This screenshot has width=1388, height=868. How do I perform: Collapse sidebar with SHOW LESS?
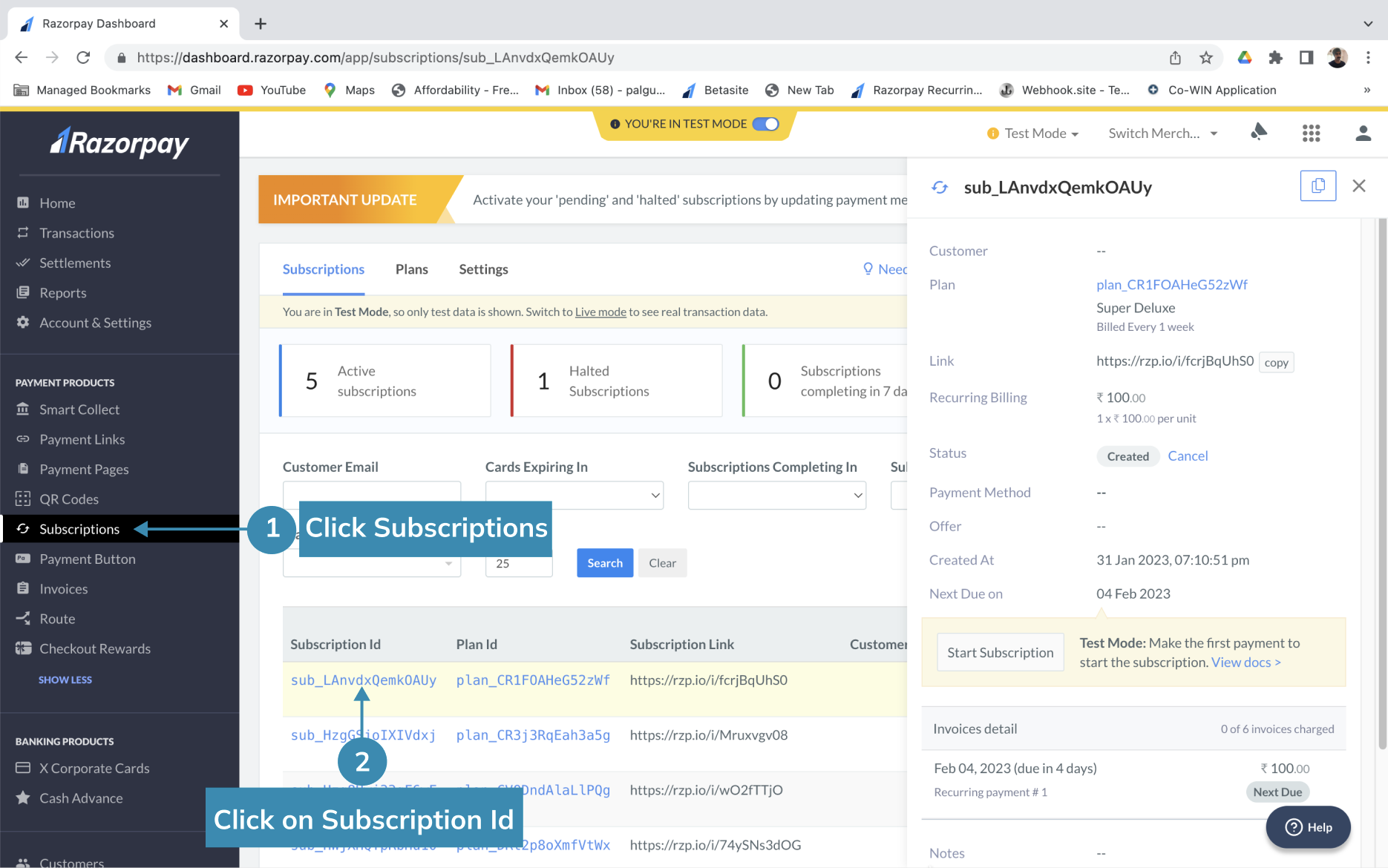[x=65, y=680]
